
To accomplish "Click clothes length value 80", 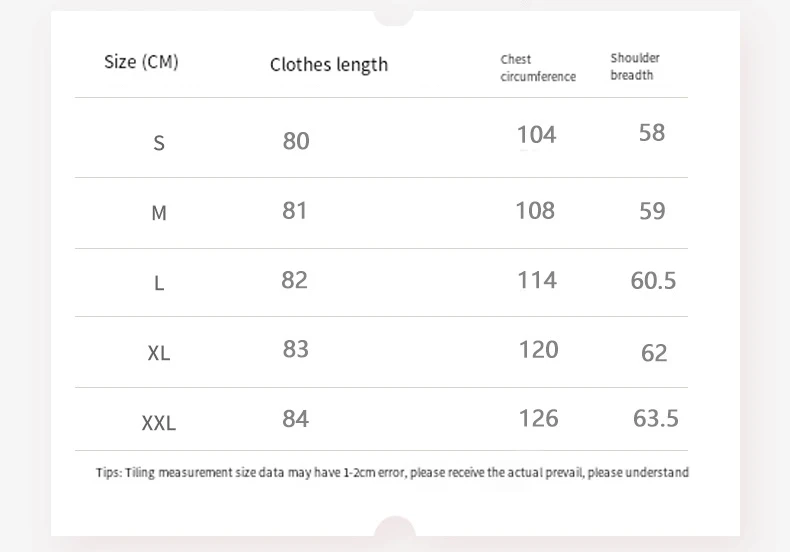I will pyautogui.click(x=296, y=141).
